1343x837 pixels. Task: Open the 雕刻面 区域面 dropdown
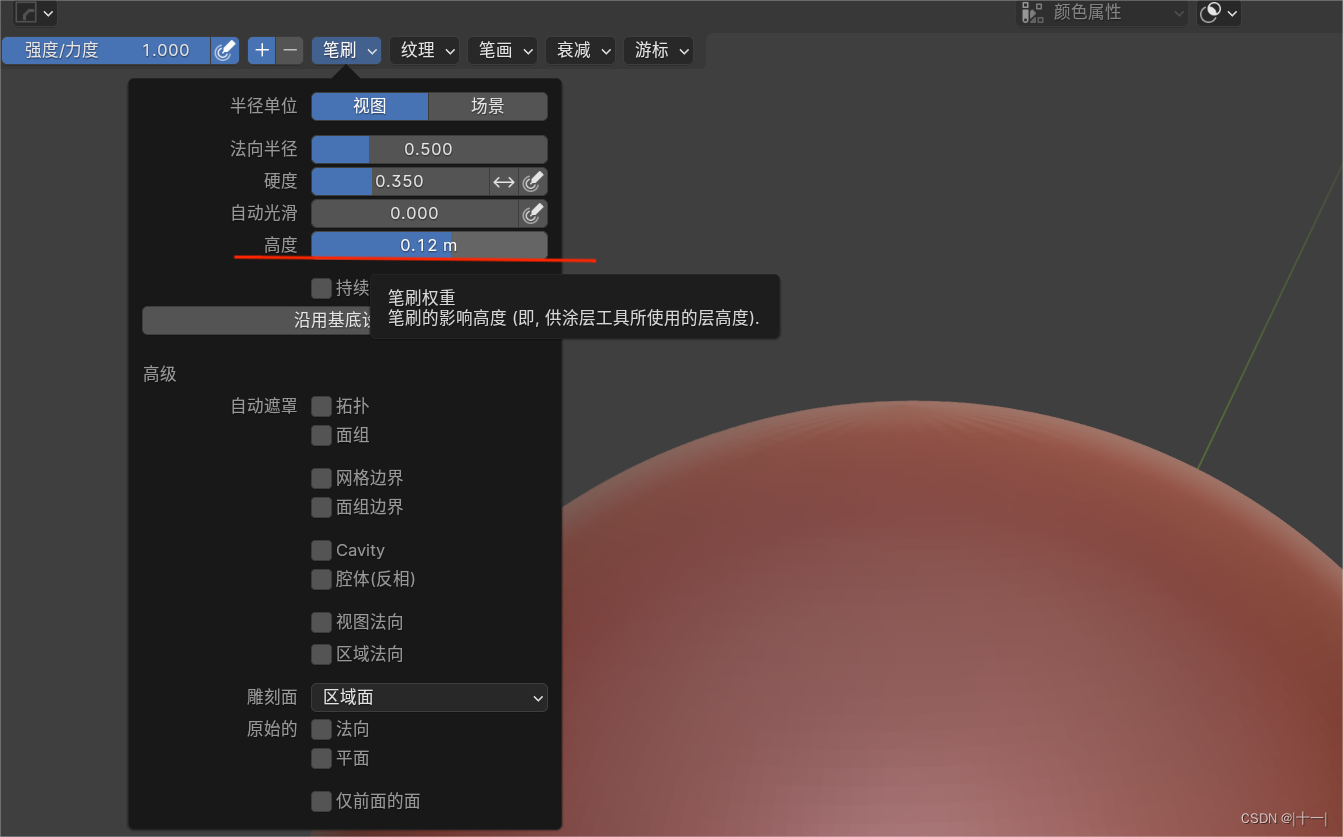pyautogui.click(x=429, y=697)
